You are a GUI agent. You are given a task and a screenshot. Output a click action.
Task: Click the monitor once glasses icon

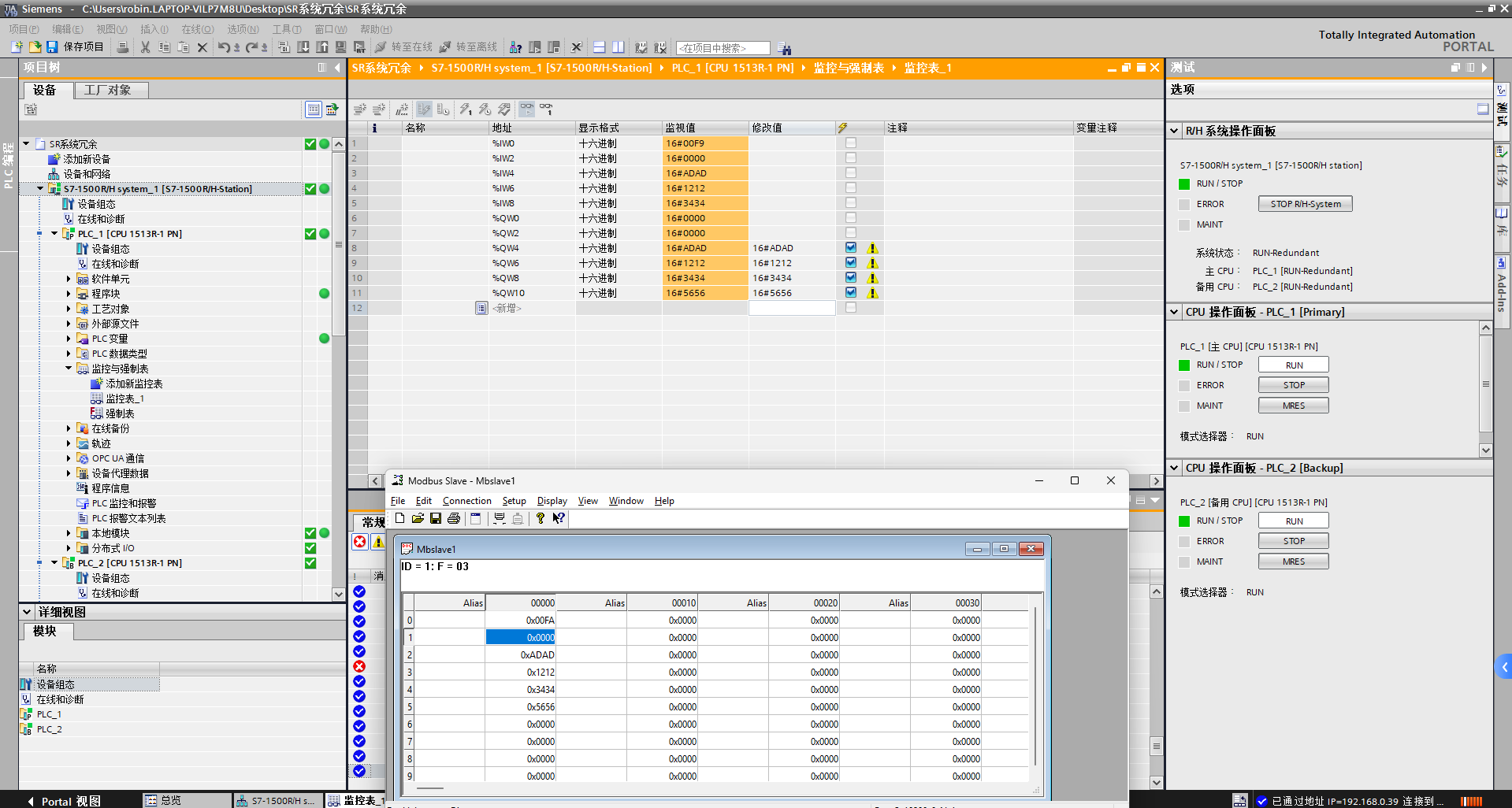click(x=546, y=109)
